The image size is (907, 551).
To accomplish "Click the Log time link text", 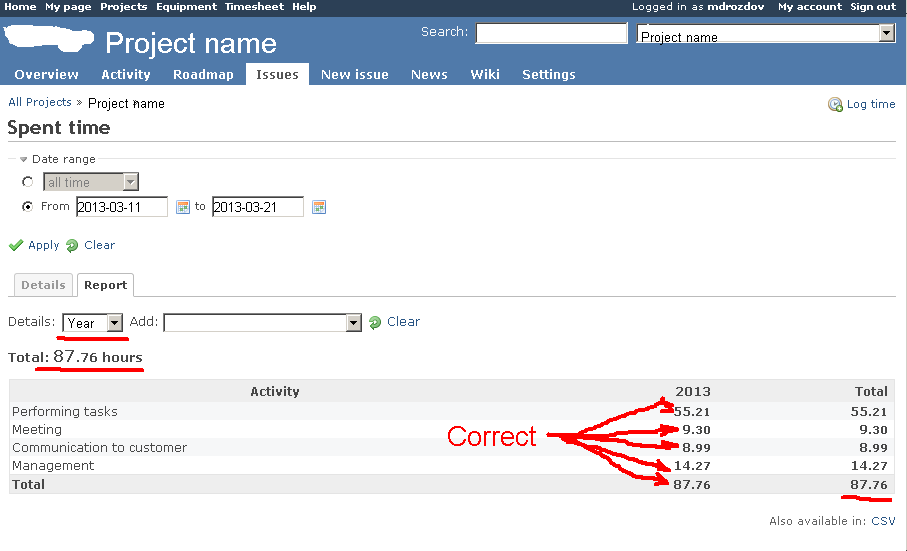I will pyautogui.click(x=871, y=104).
